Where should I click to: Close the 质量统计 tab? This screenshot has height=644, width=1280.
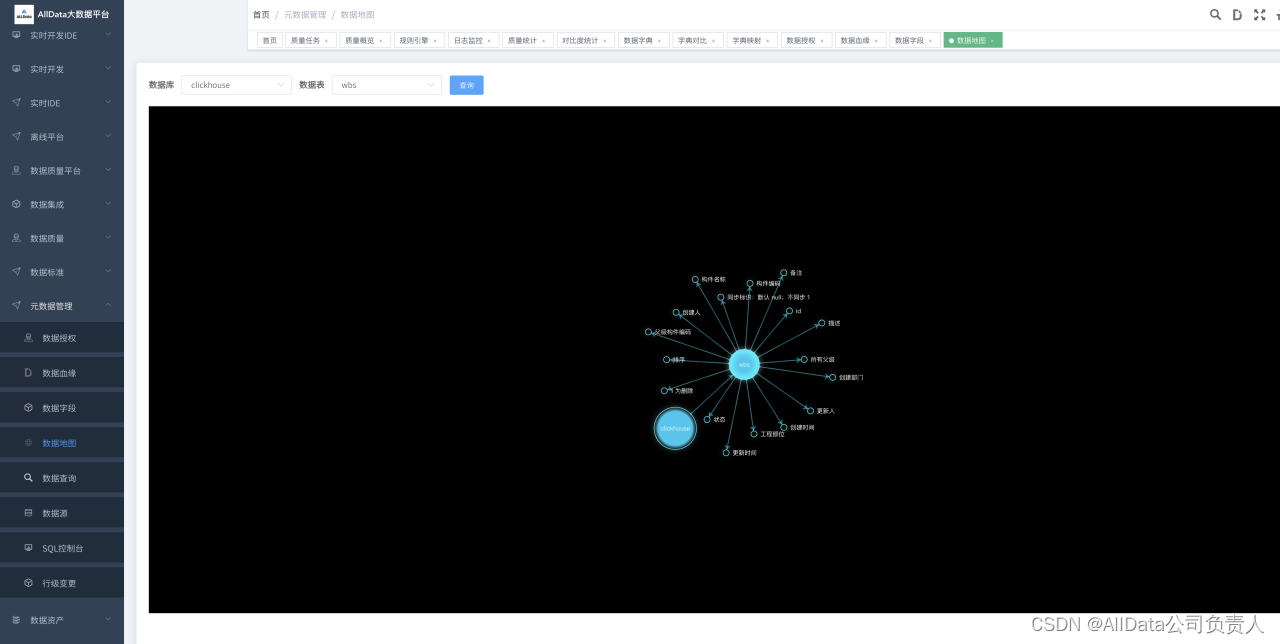(x=543, y=41)
